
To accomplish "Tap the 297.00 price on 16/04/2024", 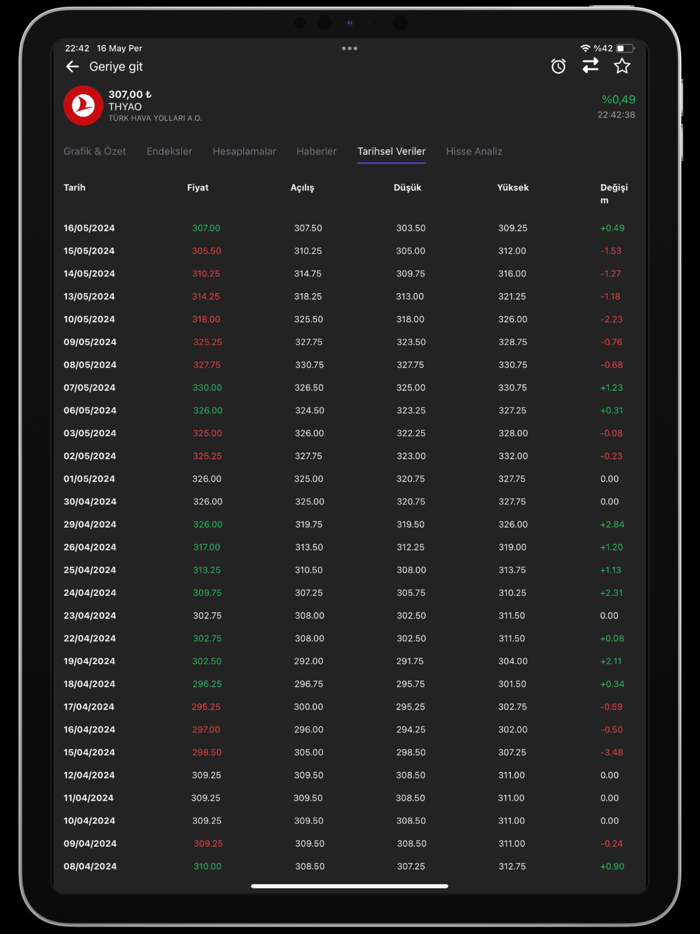I will pos(206,730).
